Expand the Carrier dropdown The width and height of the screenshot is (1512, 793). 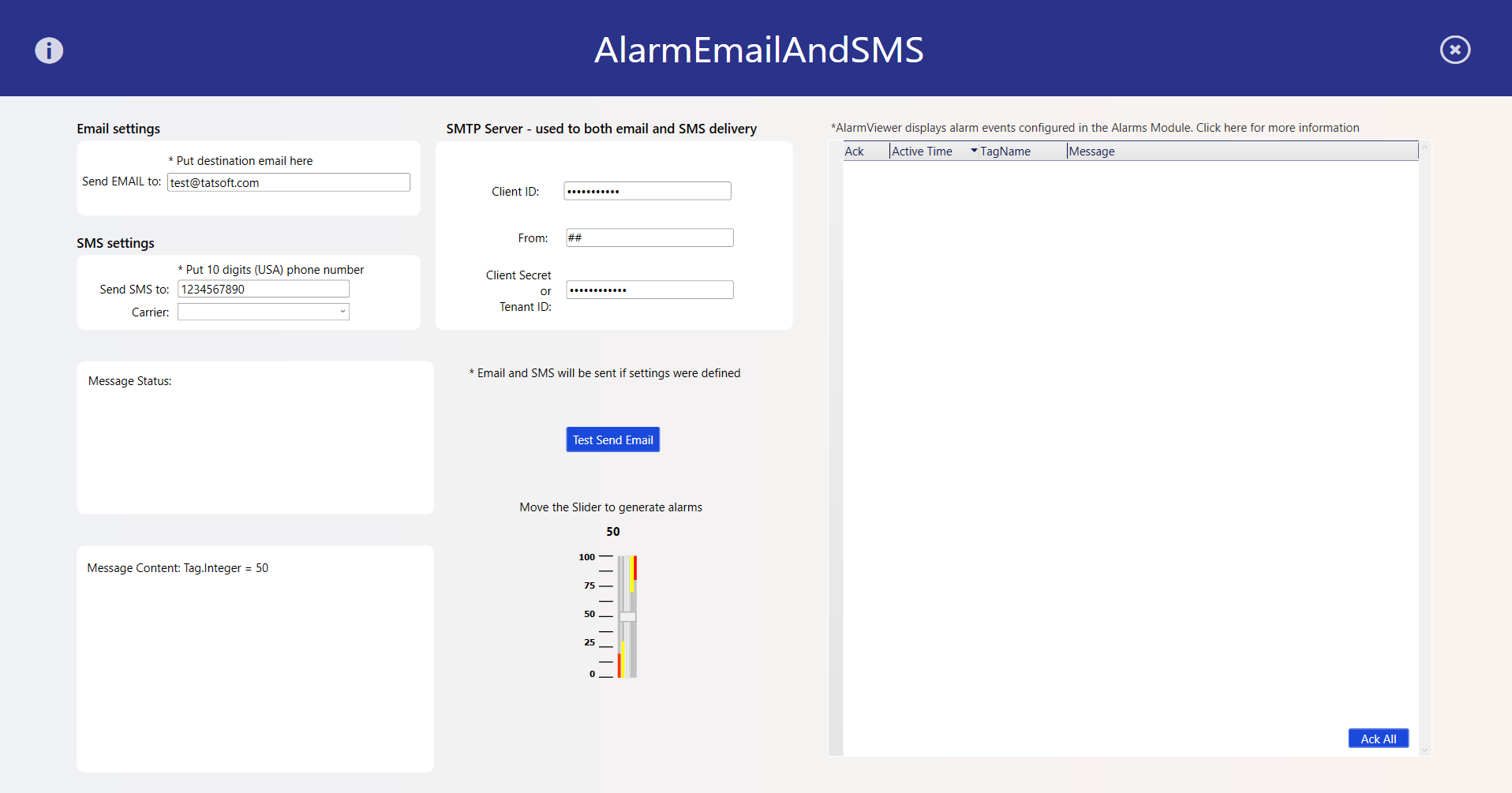[x=342, y=312]
